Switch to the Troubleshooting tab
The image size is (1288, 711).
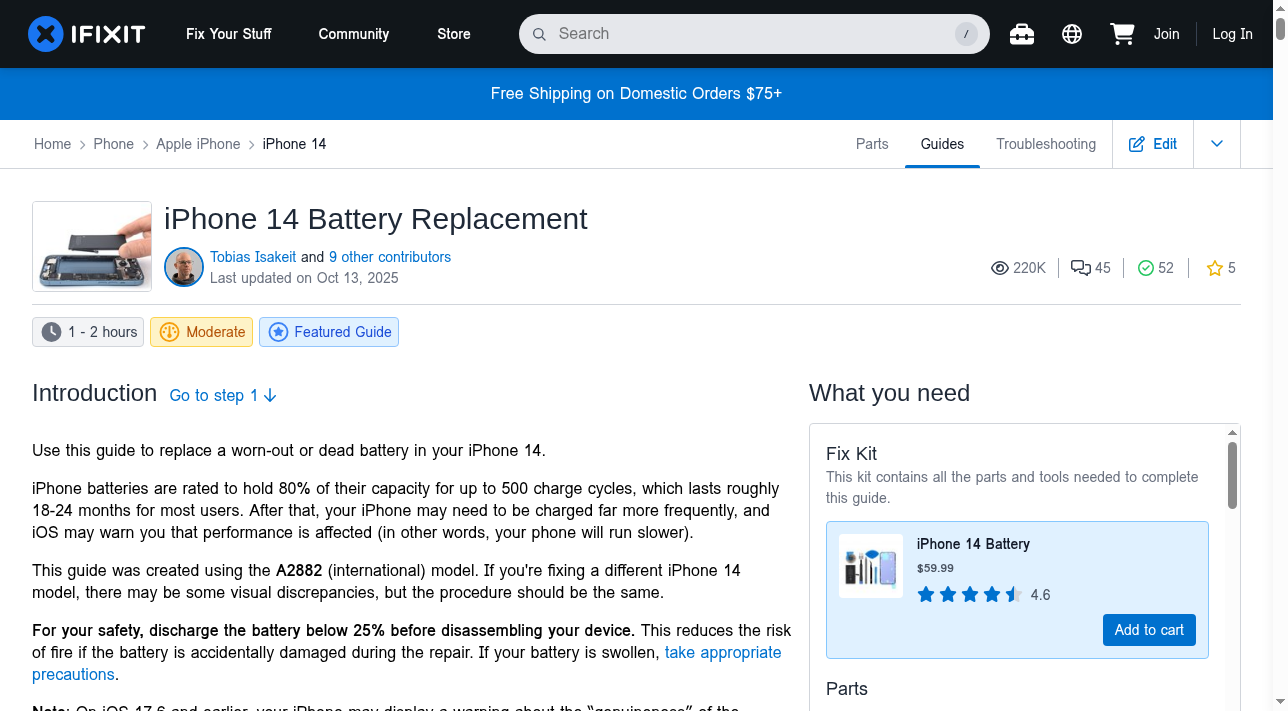click(1046, 144)
